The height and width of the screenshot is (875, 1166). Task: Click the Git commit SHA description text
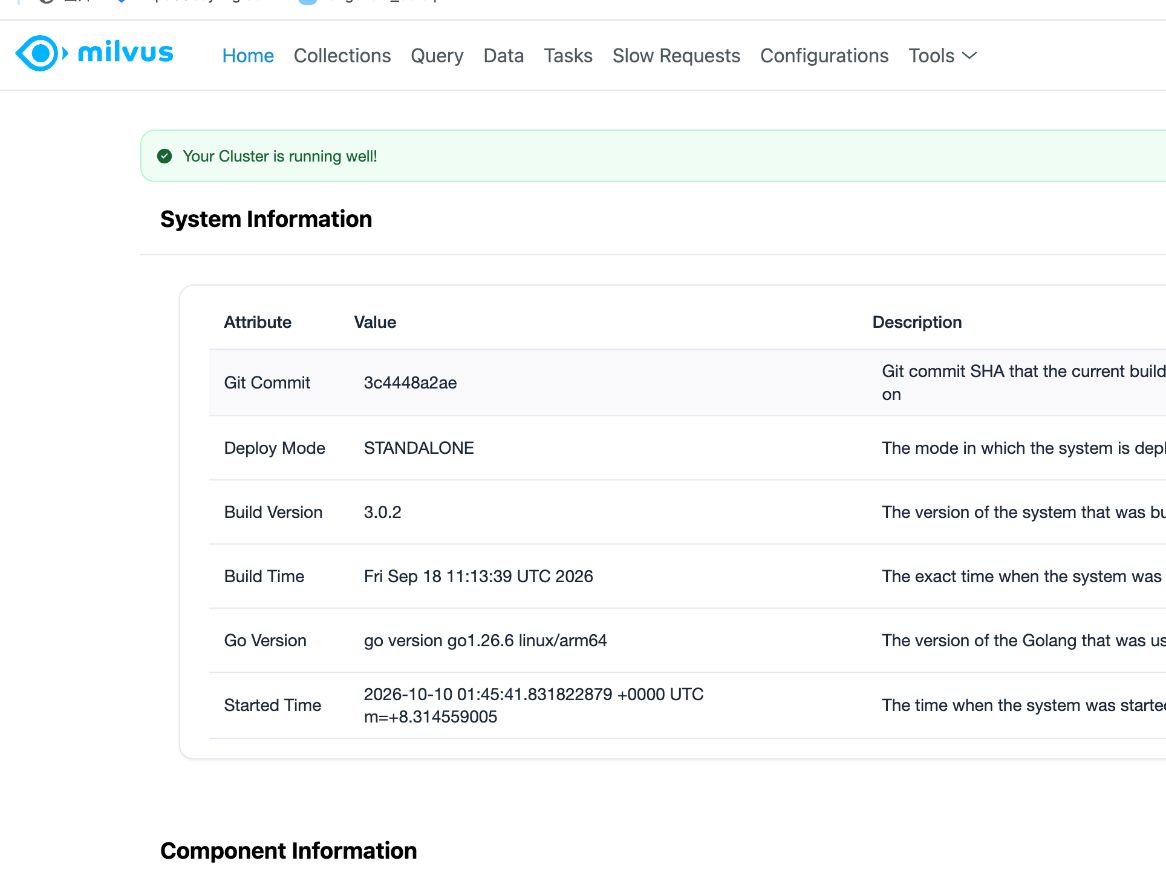coord(1023,383)
